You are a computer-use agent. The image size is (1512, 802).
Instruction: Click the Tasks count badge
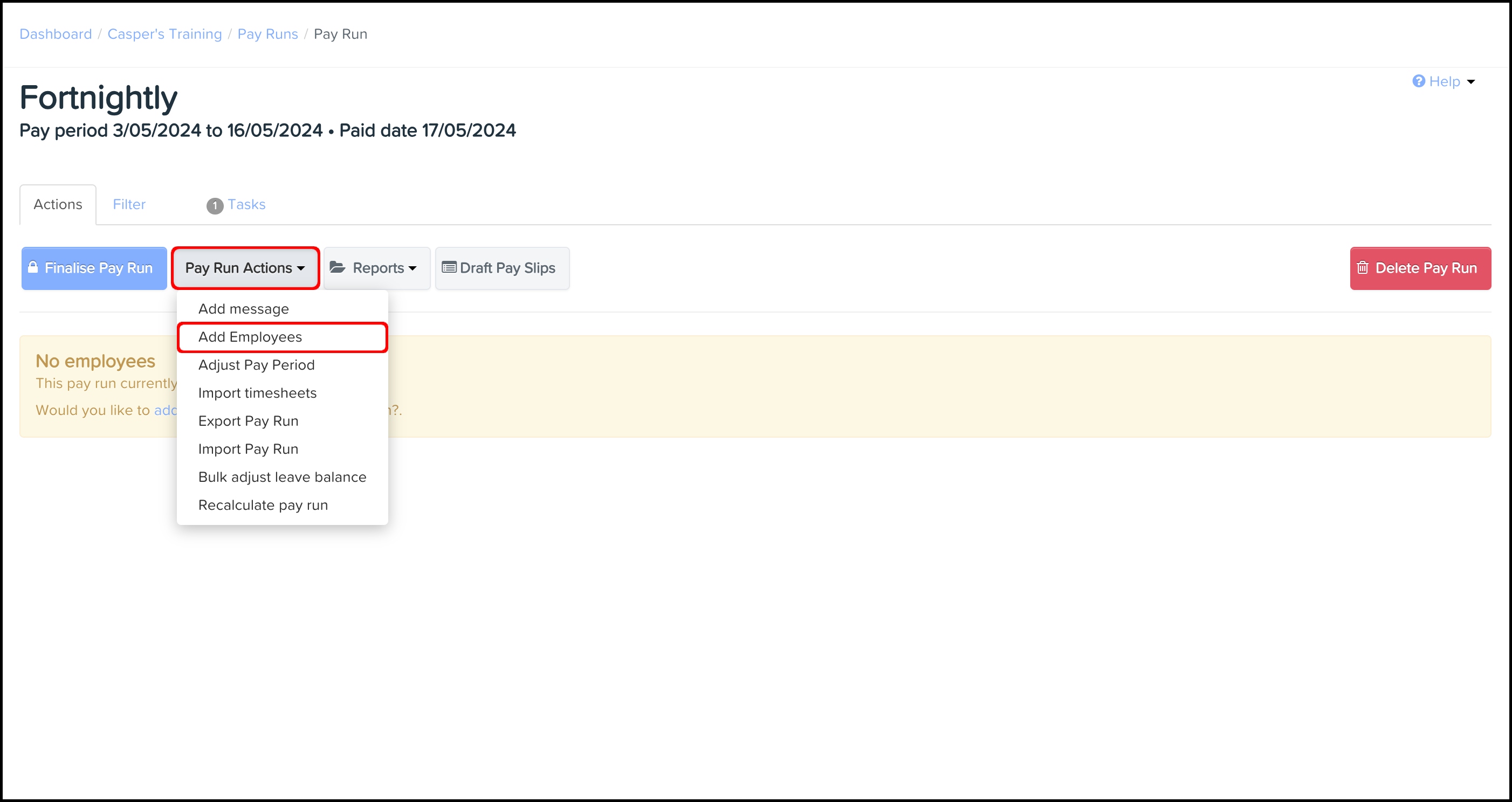[215, 205]
